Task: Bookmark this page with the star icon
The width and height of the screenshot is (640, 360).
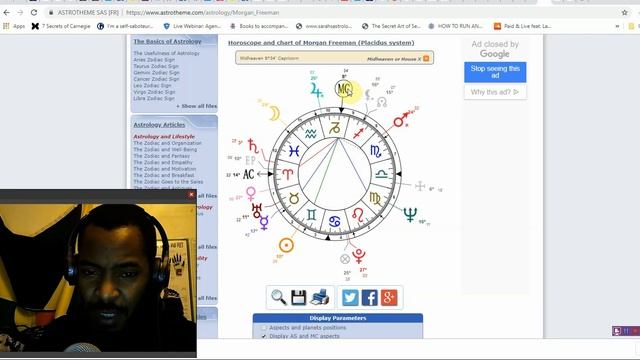Action: [x=624, y=13]
